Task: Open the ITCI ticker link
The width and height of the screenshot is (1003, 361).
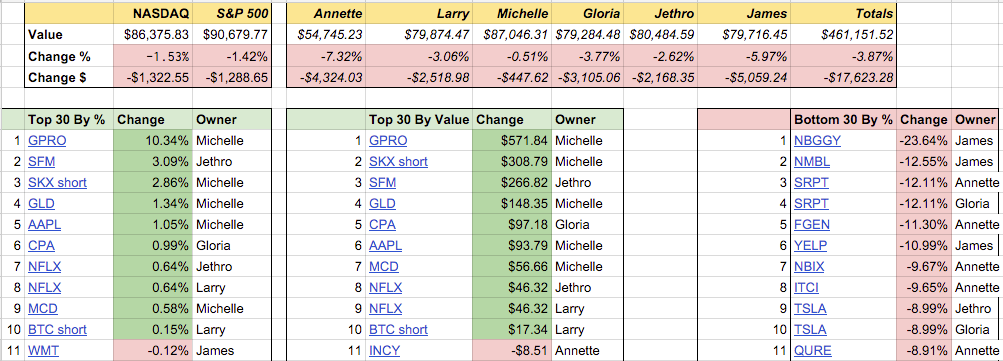Action: pyautogui.click(x=806, y=288)
